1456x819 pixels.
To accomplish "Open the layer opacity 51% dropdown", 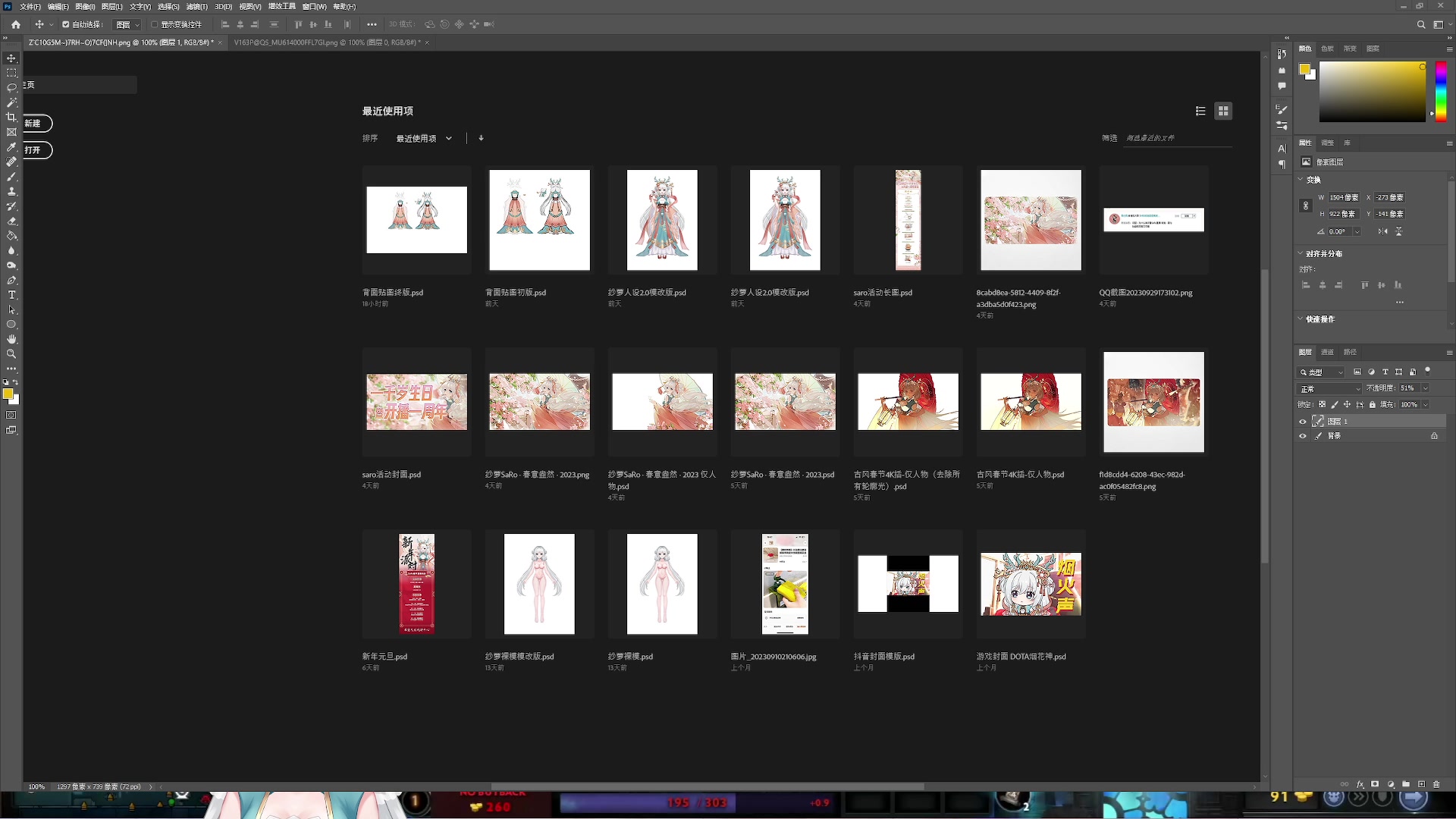I will coord(1426,388).
